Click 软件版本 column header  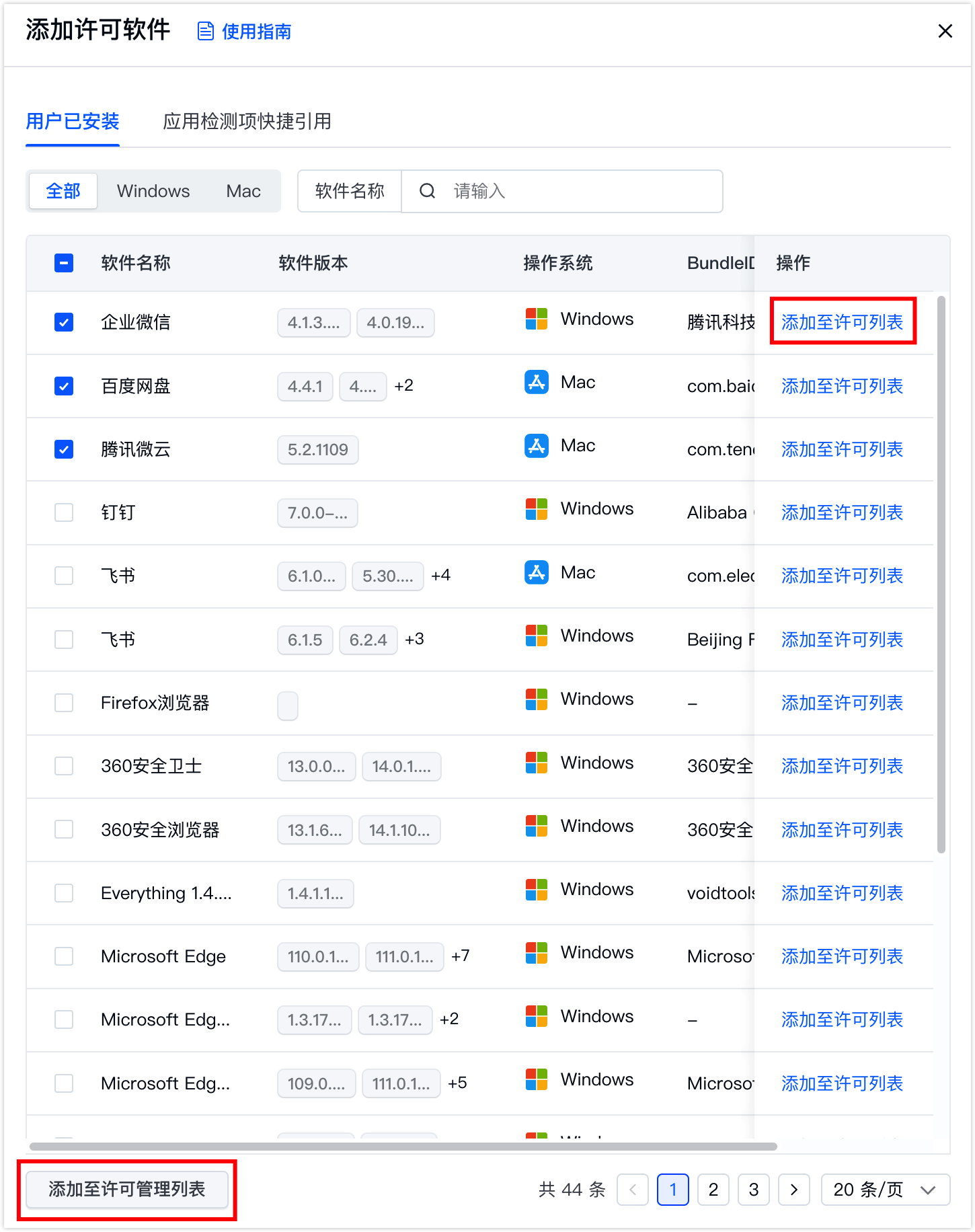[313, 263]
